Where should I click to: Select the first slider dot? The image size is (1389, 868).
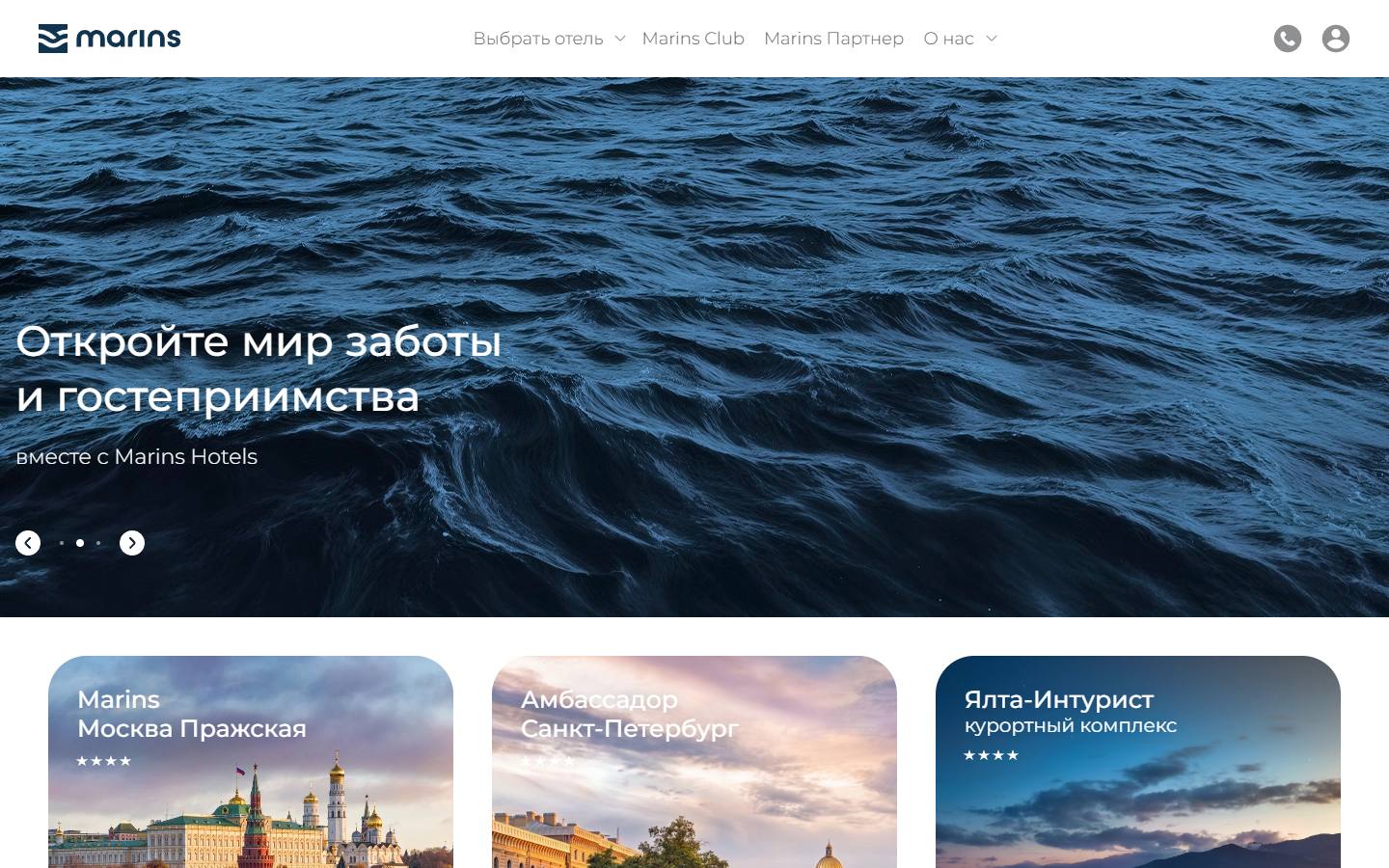pos(62,543)
